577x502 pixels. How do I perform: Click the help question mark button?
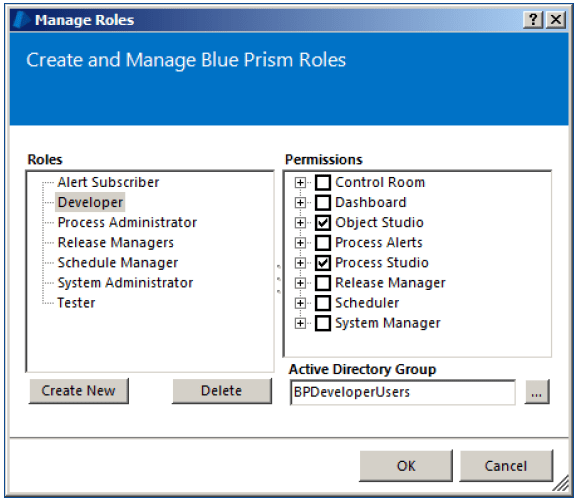pyautogui.click(x=533, y=20)
